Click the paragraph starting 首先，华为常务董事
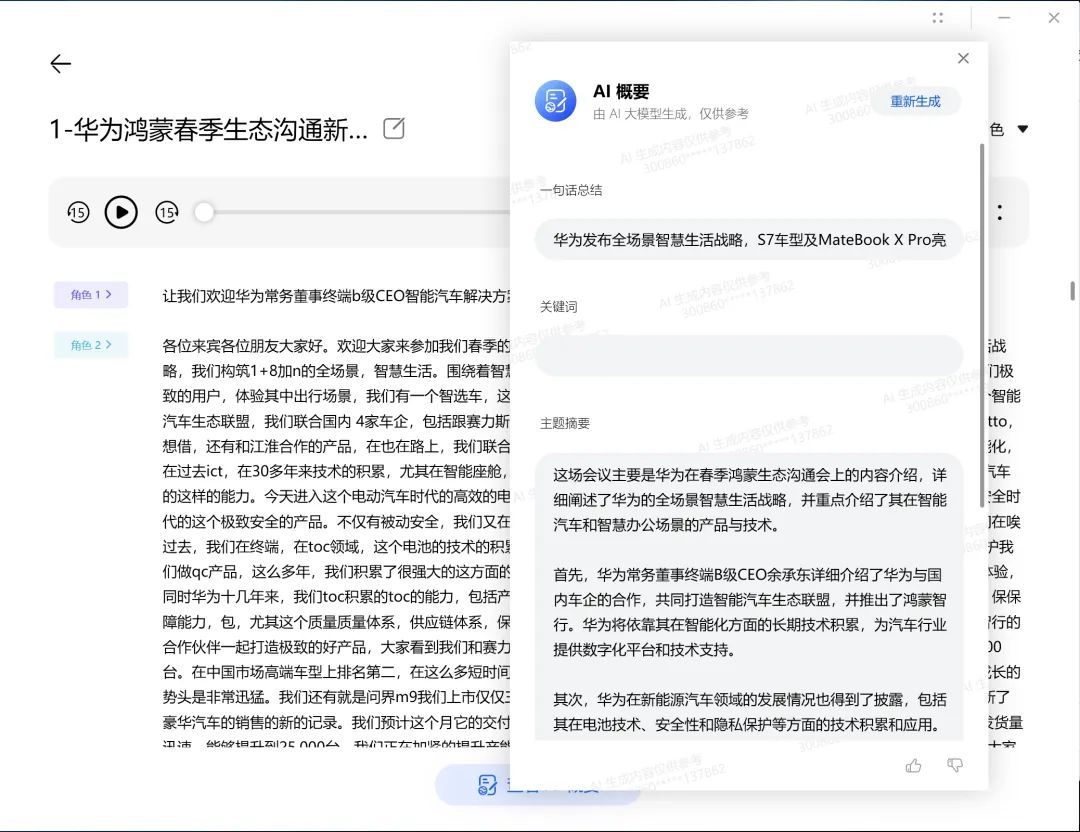The height and width of the screenshot is (832, 1080). (749, 612)
